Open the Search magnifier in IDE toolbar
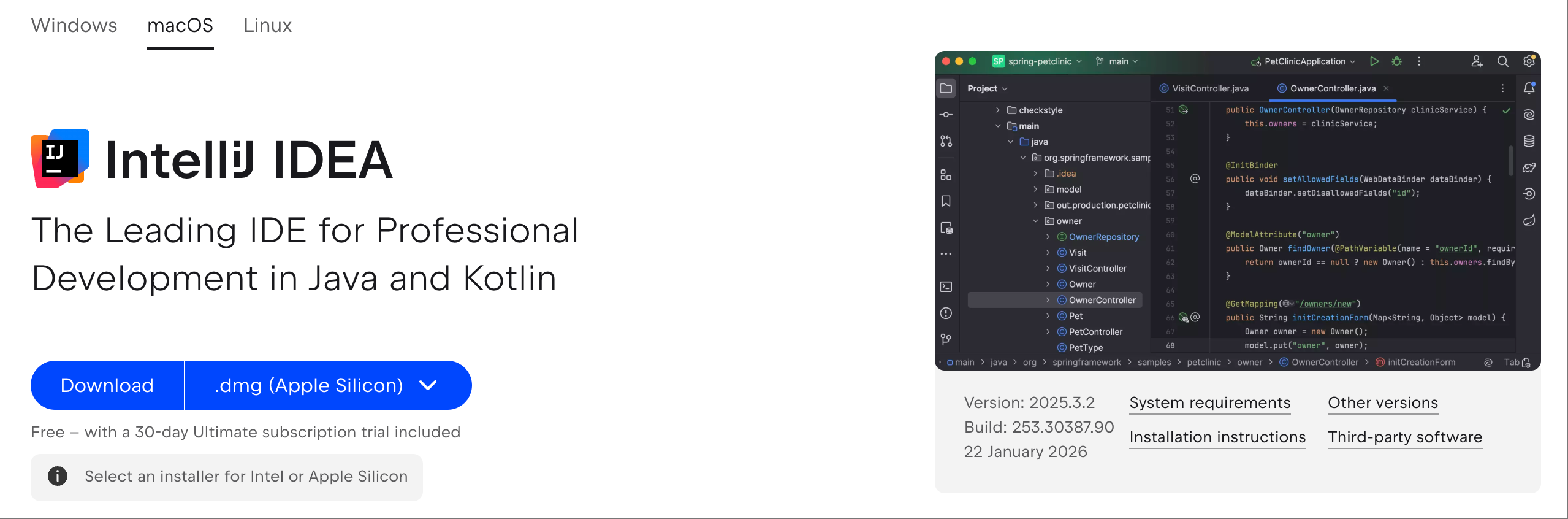This screenshot has height=519, width=1568. [x=1502, y=61]
